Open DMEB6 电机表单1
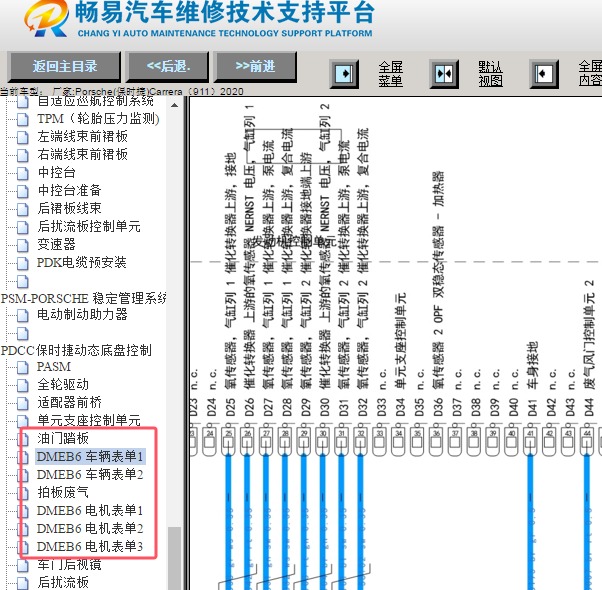Screen dimensions: 602x590 click(90, 511)
